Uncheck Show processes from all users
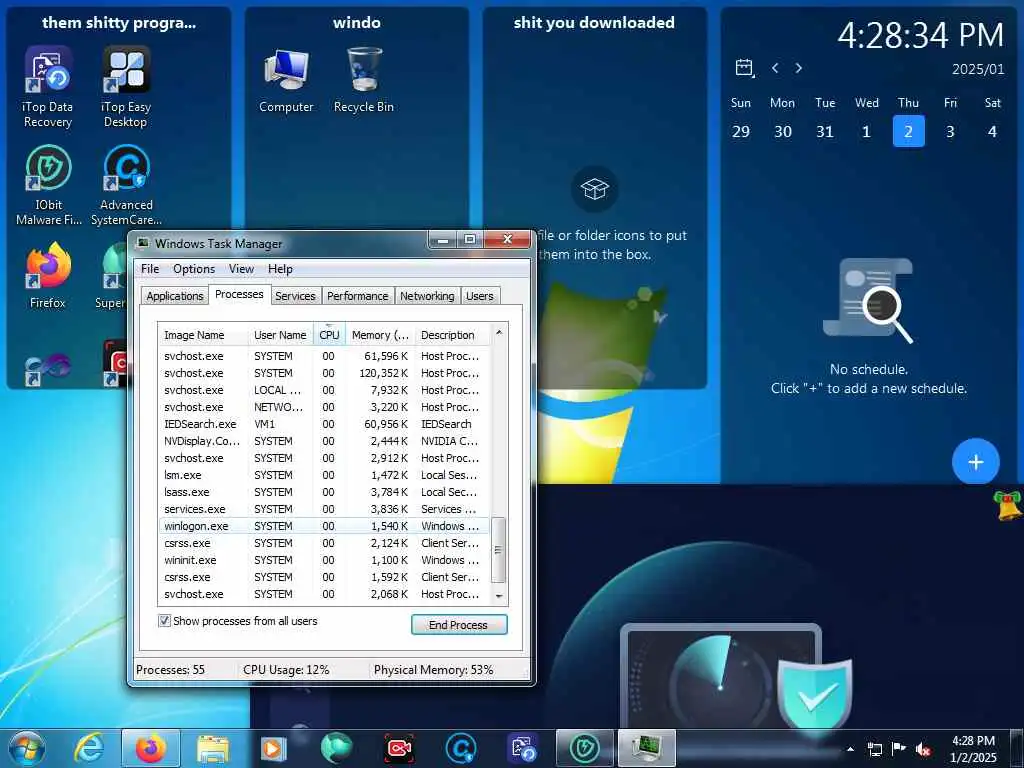 [165, 621]
